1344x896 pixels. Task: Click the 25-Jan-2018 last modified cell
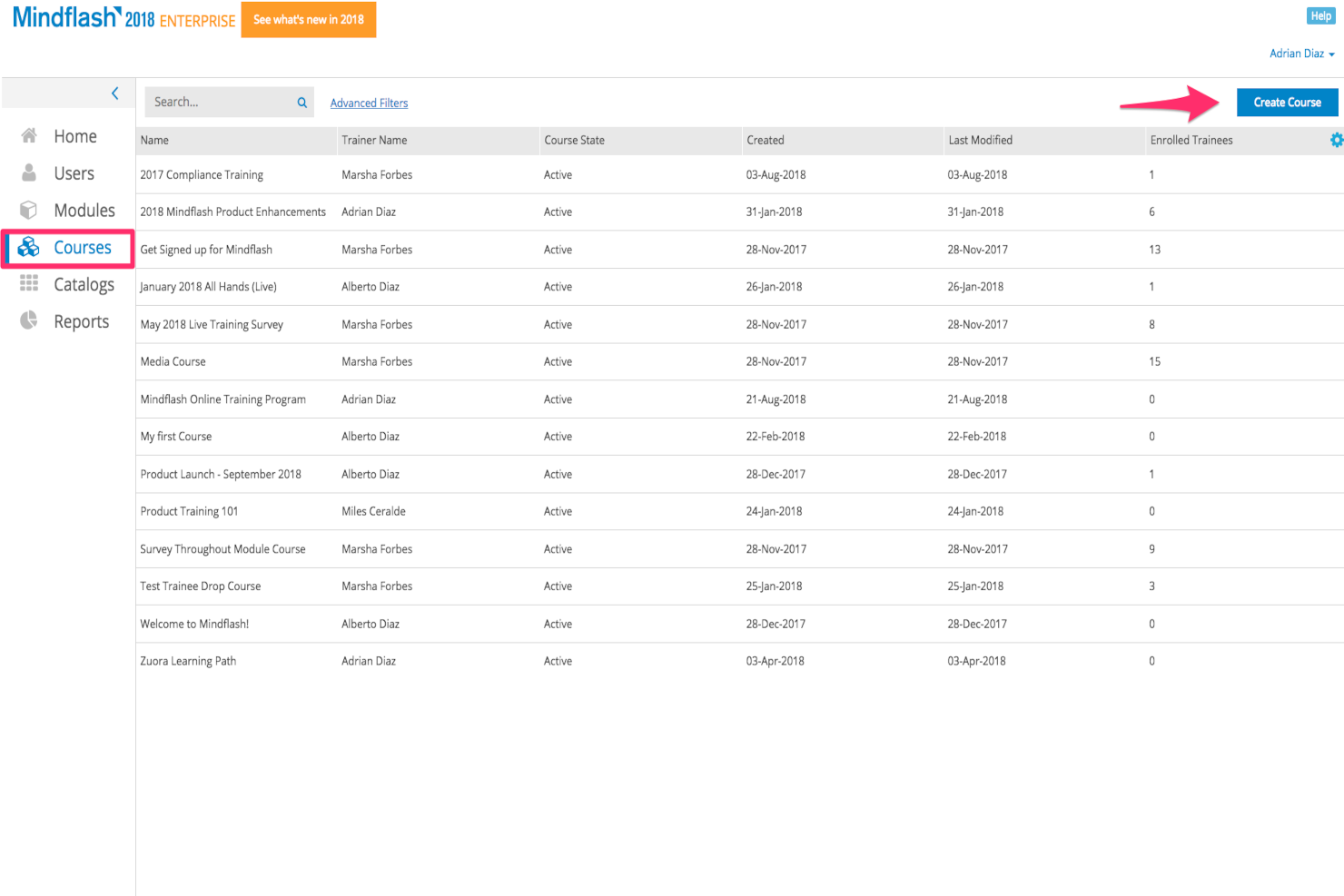pos(975,586)
